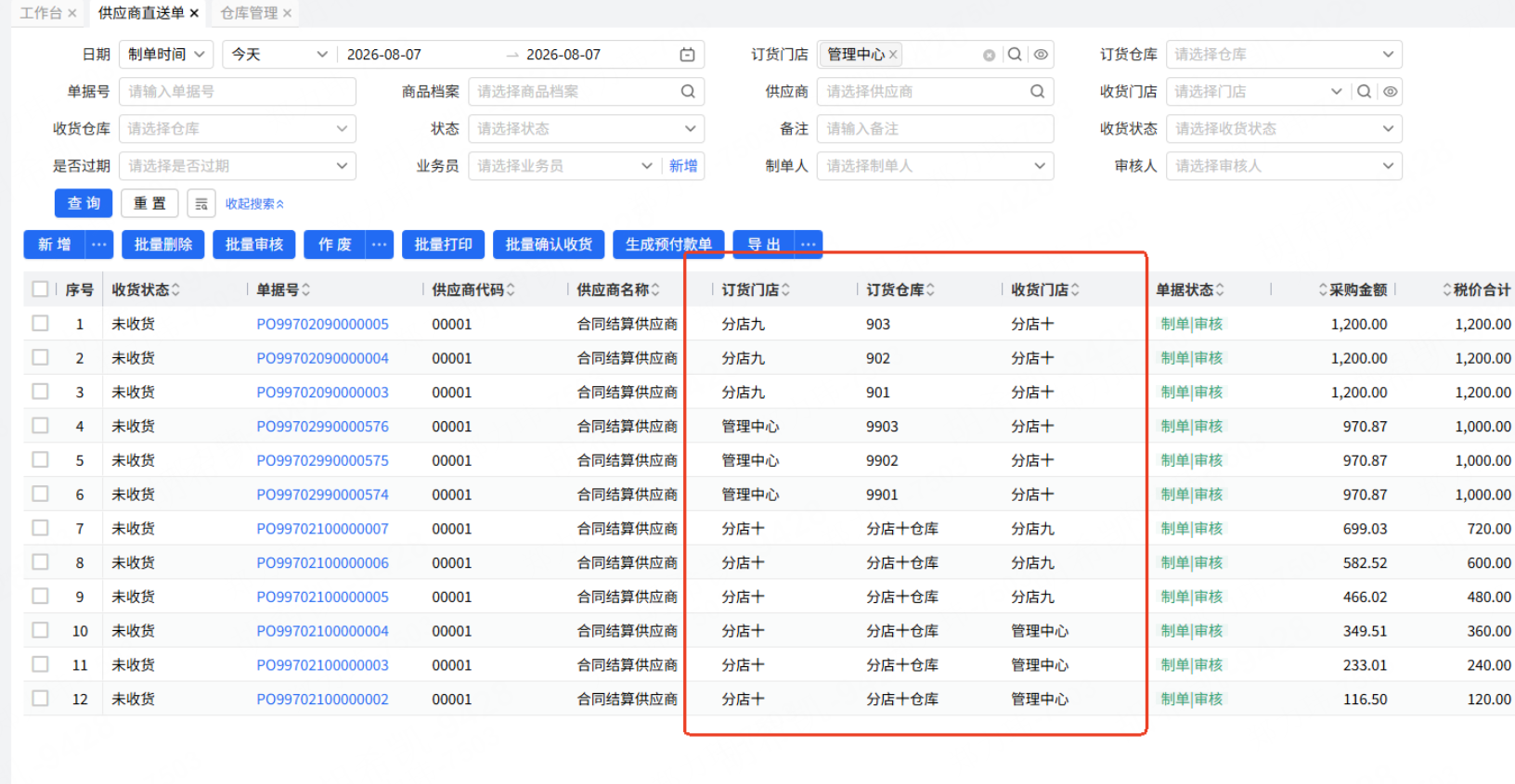Sort by 供应商名称 column
The image size is (1515, 784).
coord(655,289)
